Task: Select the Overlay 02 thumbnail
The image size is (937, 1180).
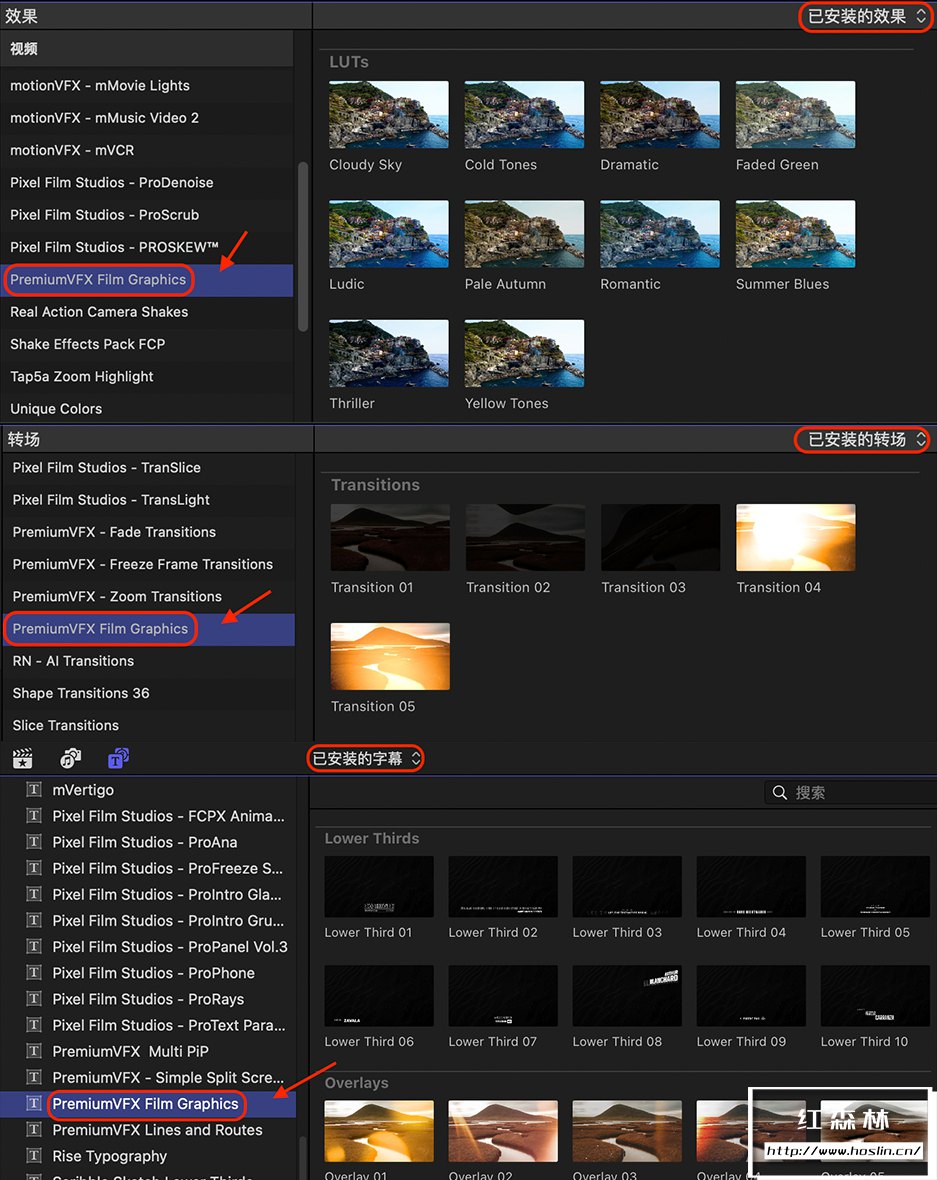Action: pyautogui.click(x=503, y=1131)
